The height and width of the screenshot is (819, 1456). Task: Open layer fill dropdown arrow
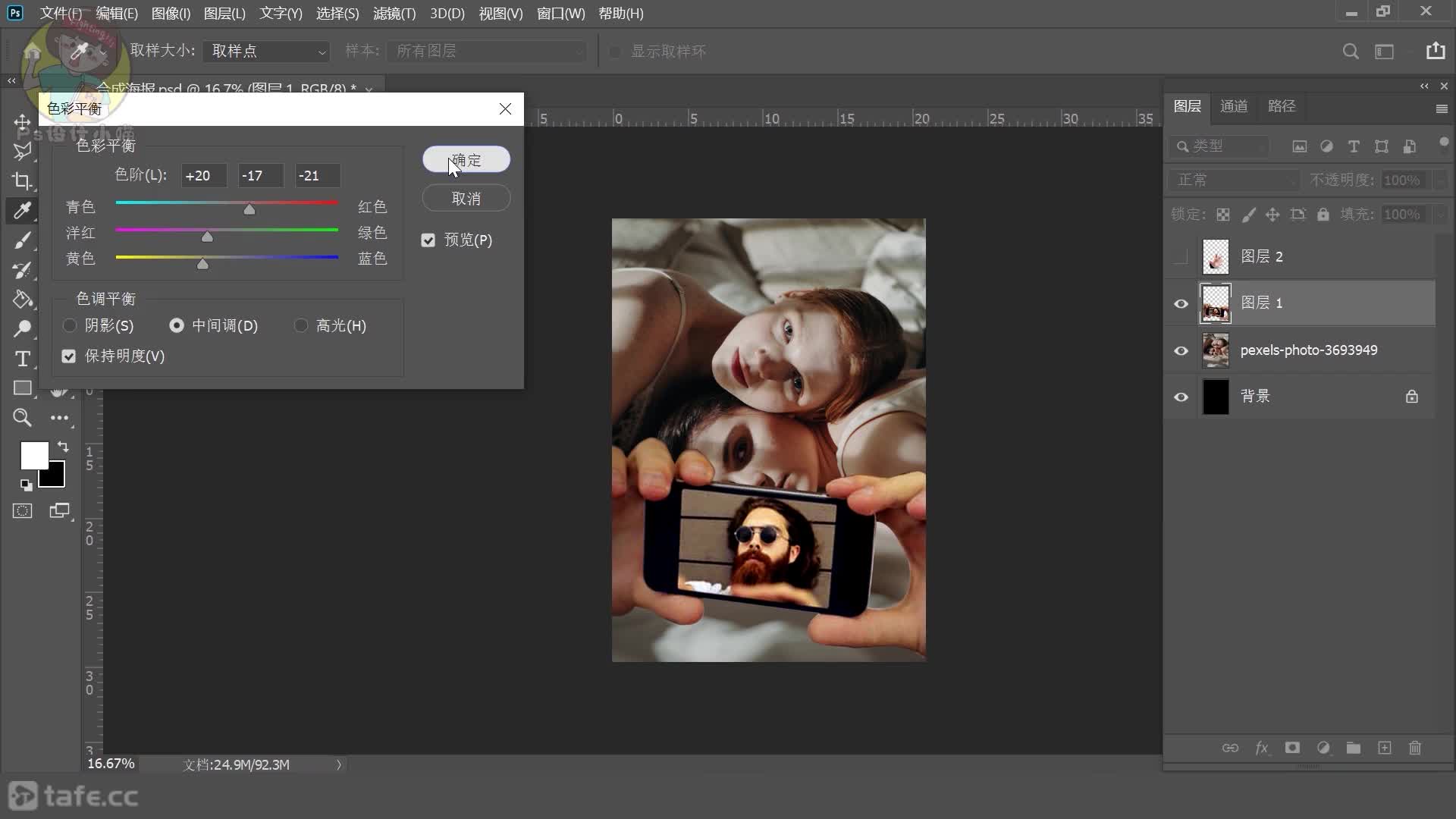pyautogui.click(x=1440, y=215)
